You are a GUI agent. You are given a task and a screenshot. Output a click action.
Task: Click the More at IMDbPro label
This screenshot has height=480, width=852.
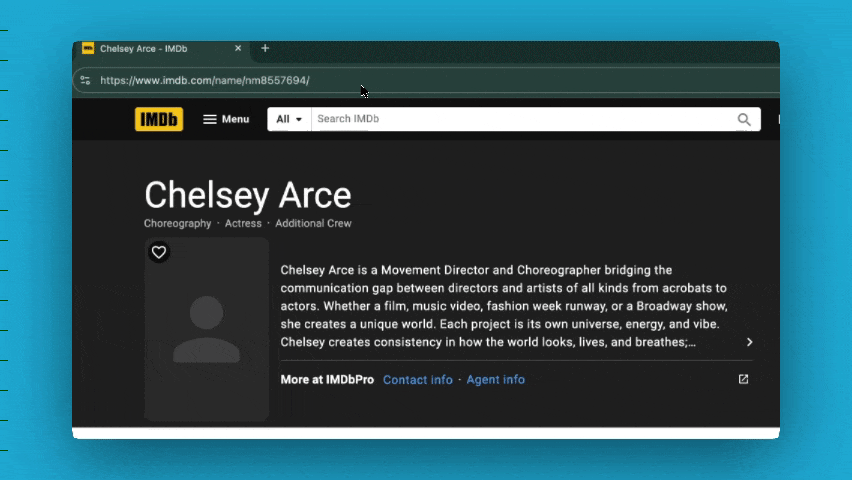(x=327, y=380)
